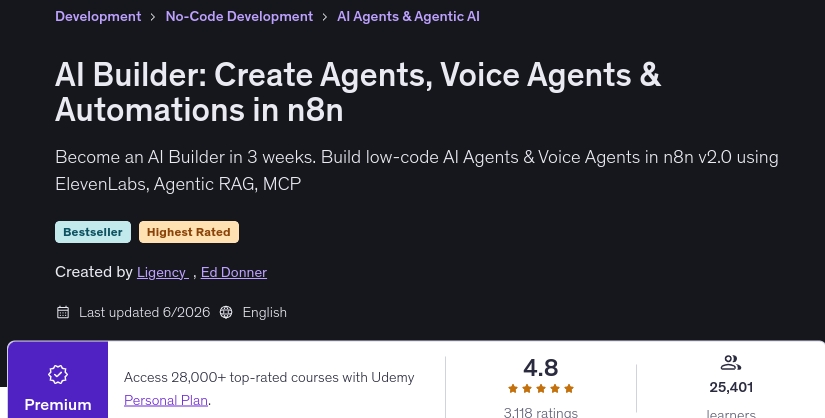Screen dimensions: 825x418
Task: Click the Highest Rated badge
Action: click(189, 232)
